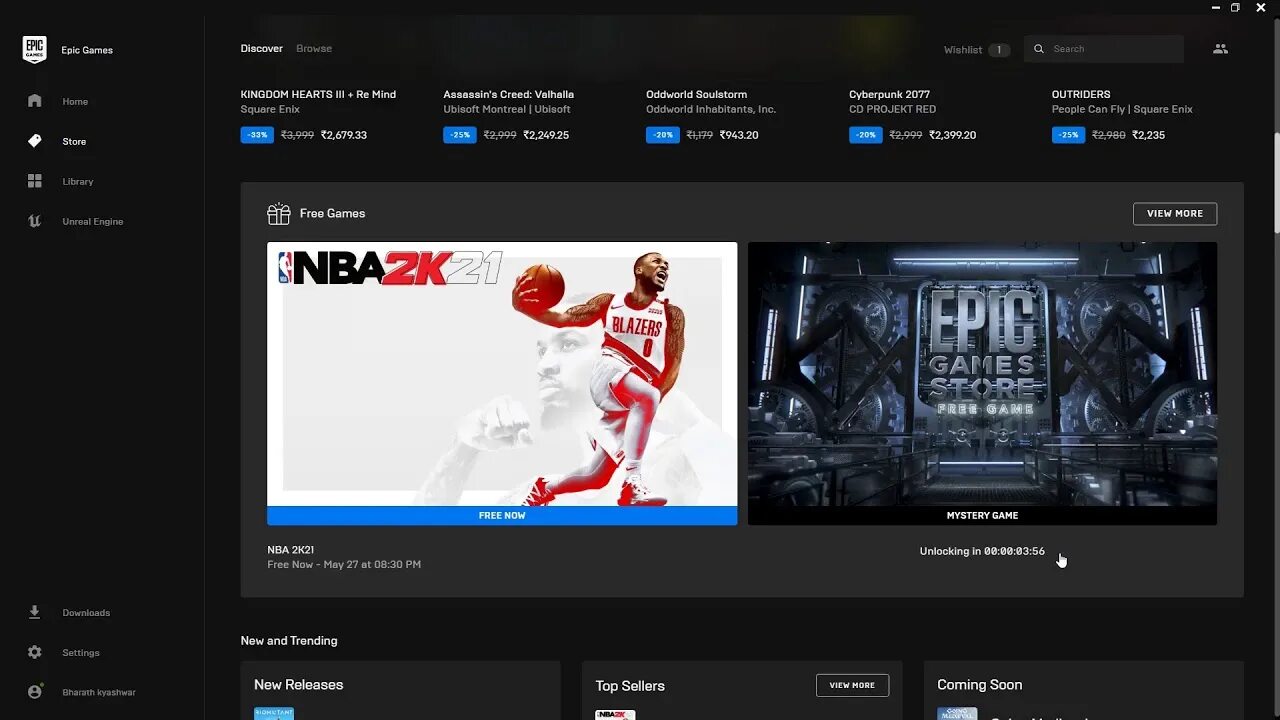Click the Free Now banner for NBA 2K21
Image resolution: width=1280 pixels, height=720 pixels.
coord(502,516)
